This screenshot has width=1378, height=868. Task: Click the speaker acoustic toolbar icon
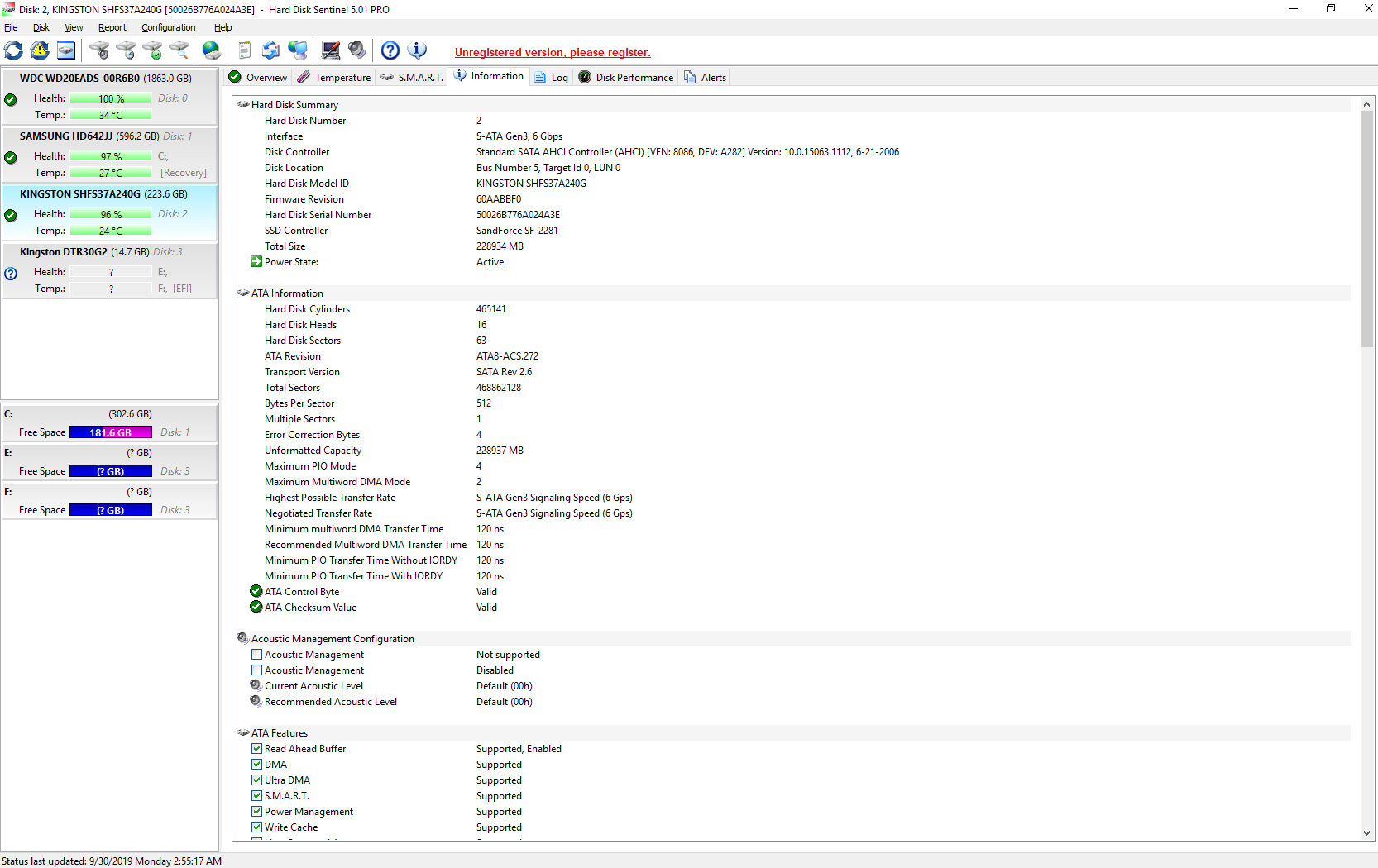[357, 50]
